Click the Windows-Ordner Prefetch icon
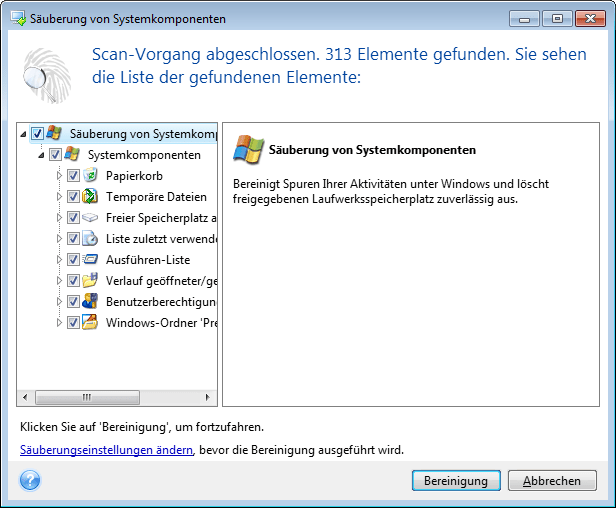Image resolution: width=616 pixels, height=508 pixels. tap(90, 323)
